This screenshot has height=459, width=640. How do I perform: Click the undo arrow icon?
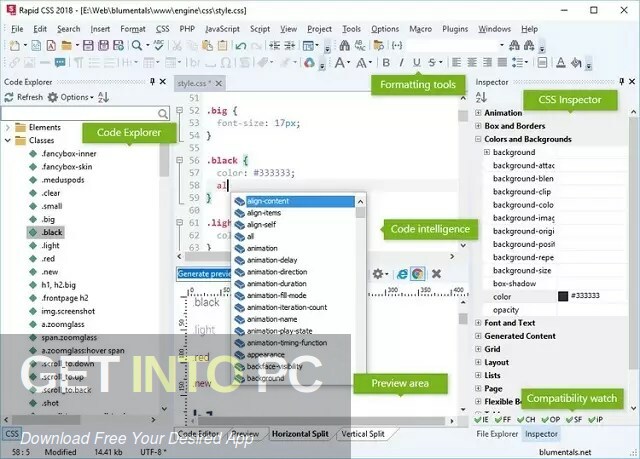point(240,45)
